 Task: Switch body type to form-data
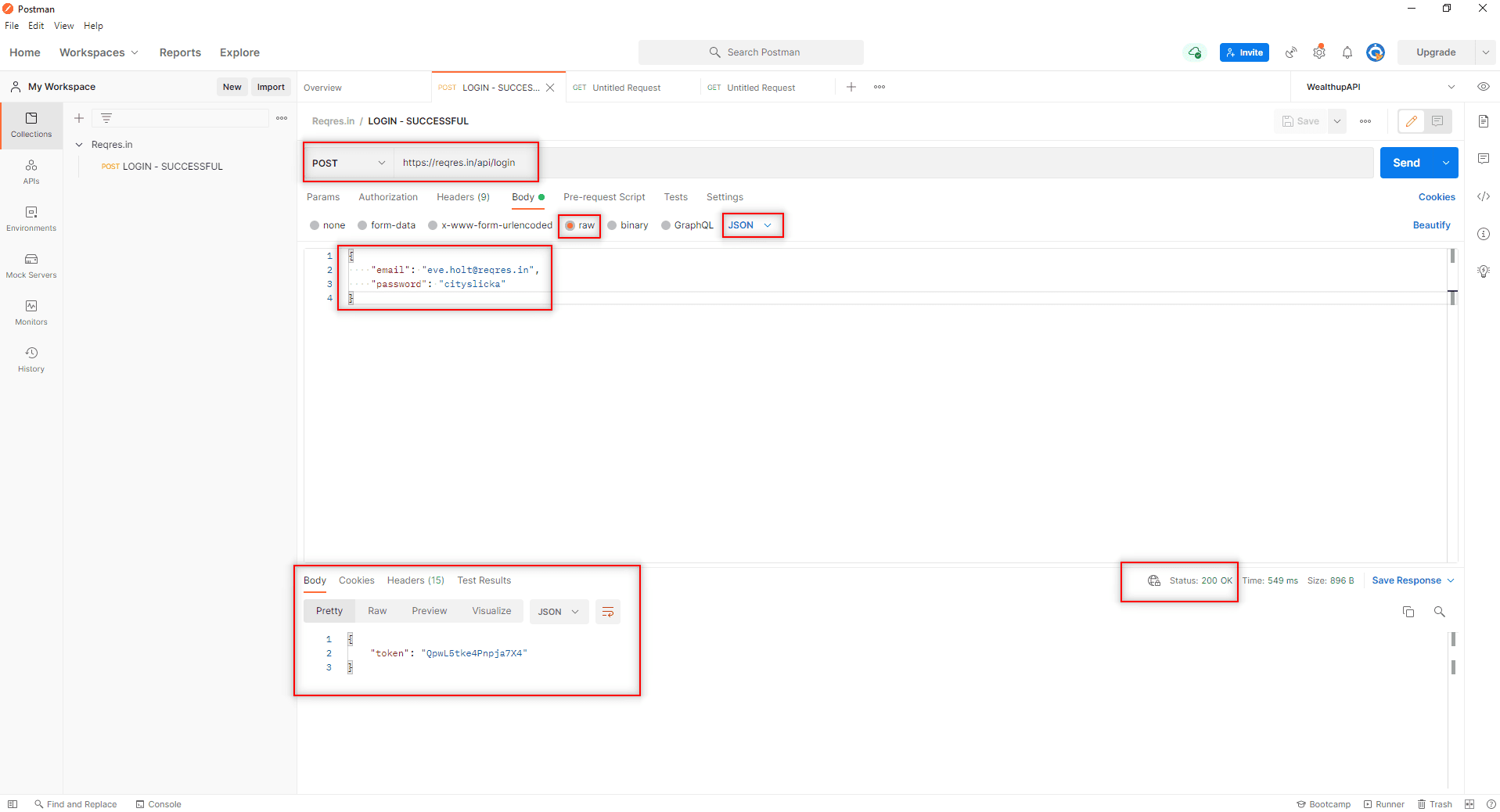pos(387,225)
